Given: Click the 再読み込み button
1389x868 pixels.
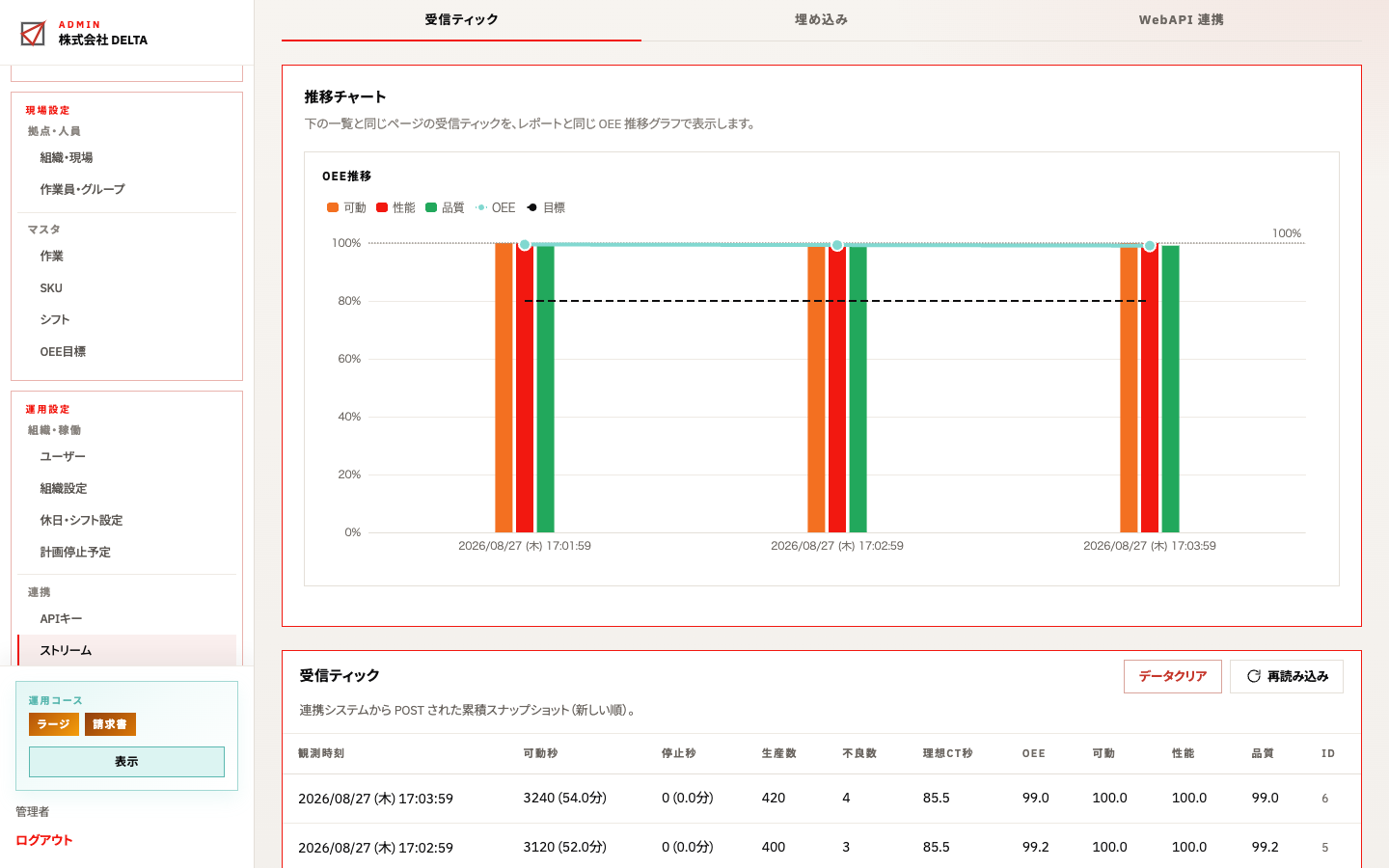Looking at the screenshot, I should (1287, 676).
